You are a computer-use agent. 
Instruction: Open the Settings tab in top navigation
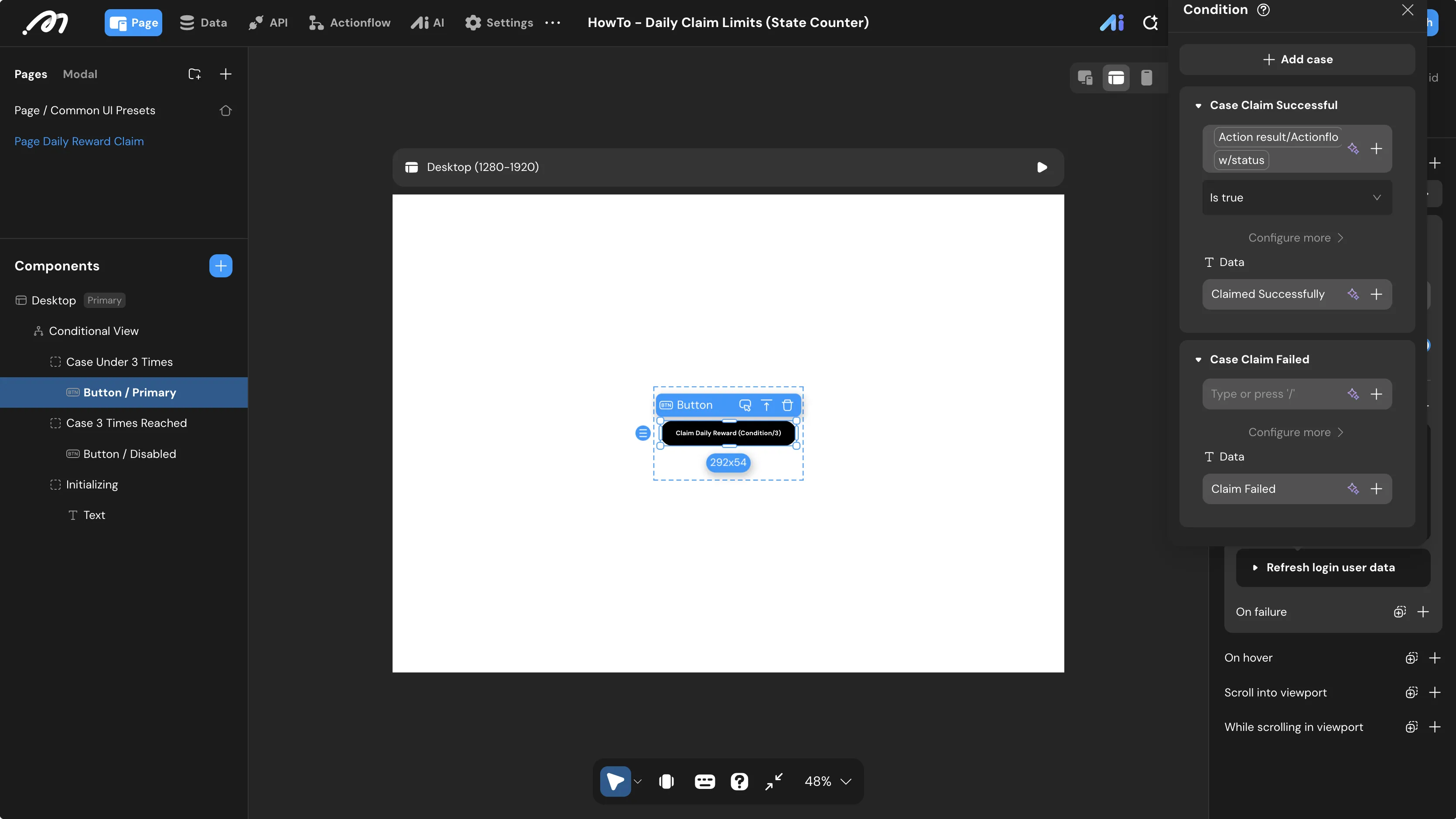coord(499,23)
